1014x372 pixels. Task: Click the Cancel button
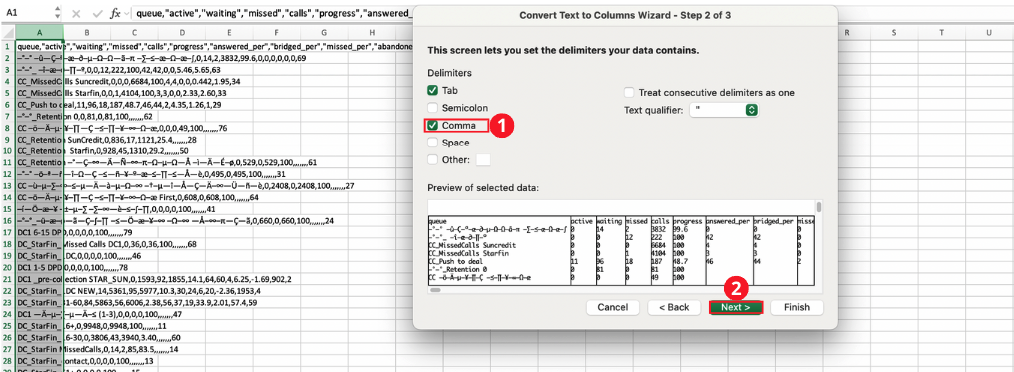click(x=613, y=307)
